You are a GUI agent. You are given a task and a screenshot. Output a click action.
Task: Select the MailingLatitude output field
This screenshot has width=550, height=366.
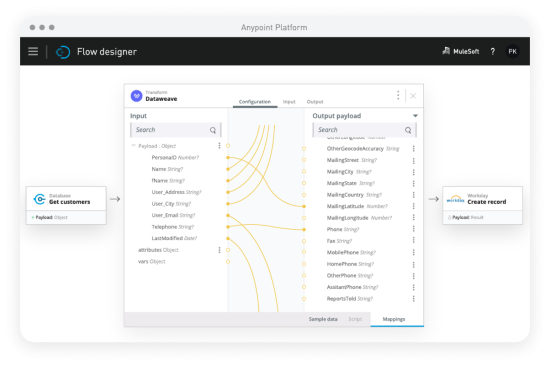(x=357, y=206)
